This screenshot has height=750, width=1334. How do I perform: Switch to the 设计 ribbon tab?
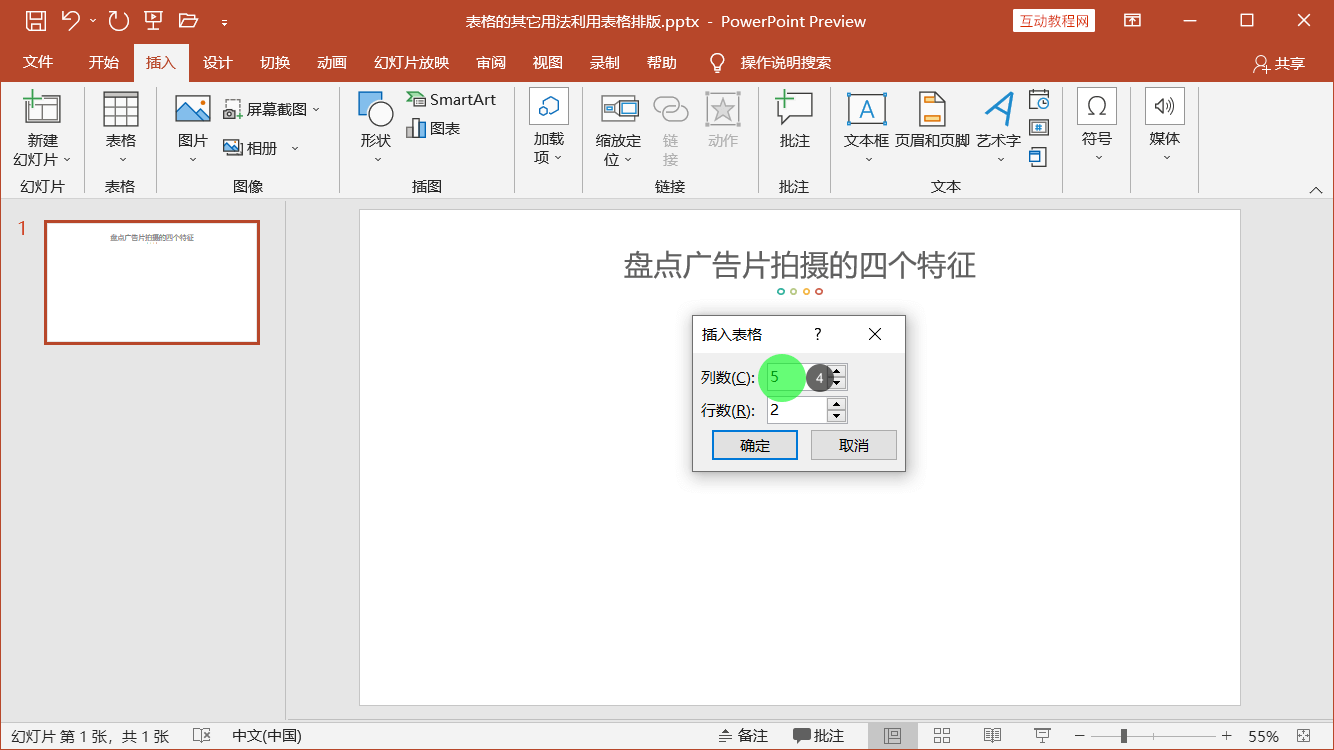218,62
